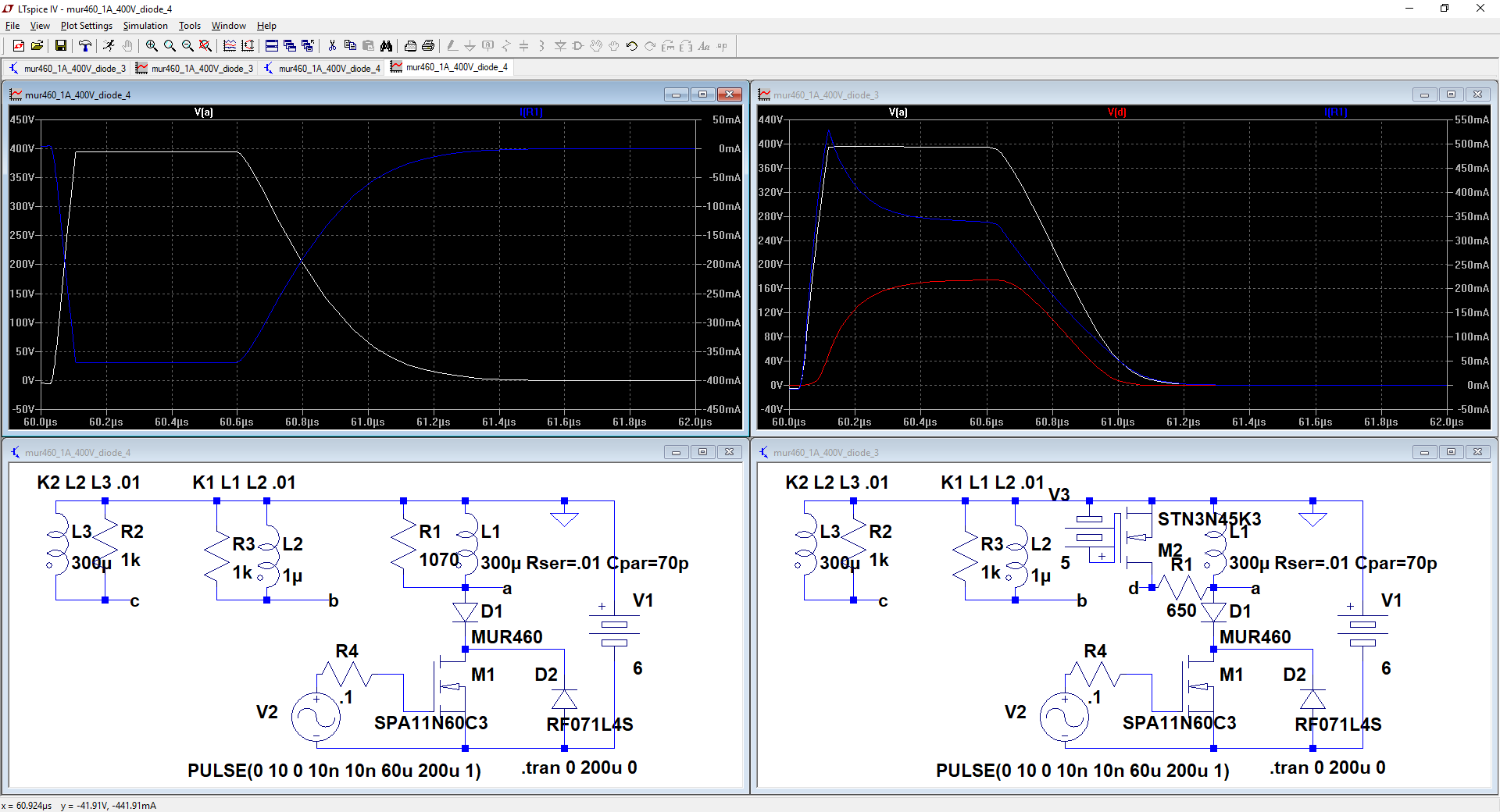Click the zoom full extents icon
The image size is (1500, 812).
(205, 46)
